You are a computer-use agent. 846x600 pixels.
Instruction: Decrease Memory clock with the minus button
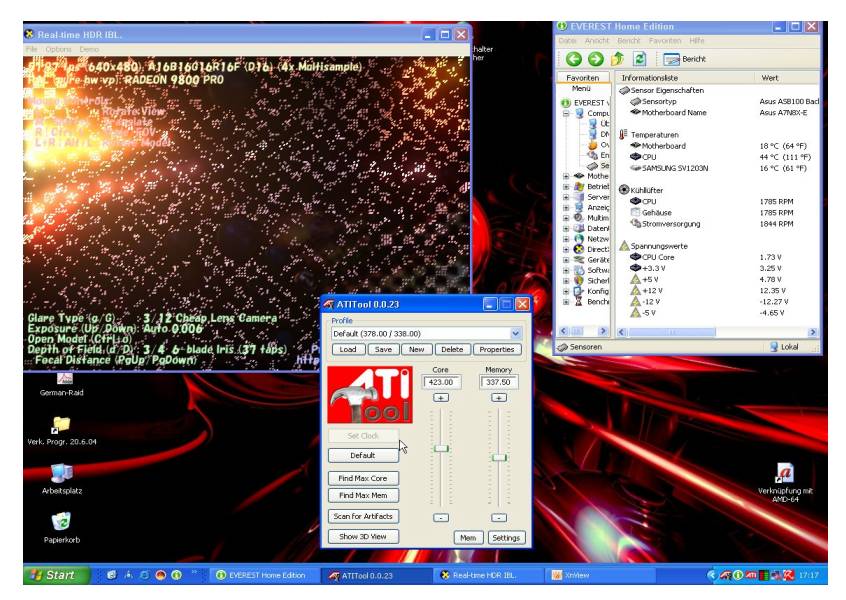tap(499, 517)
